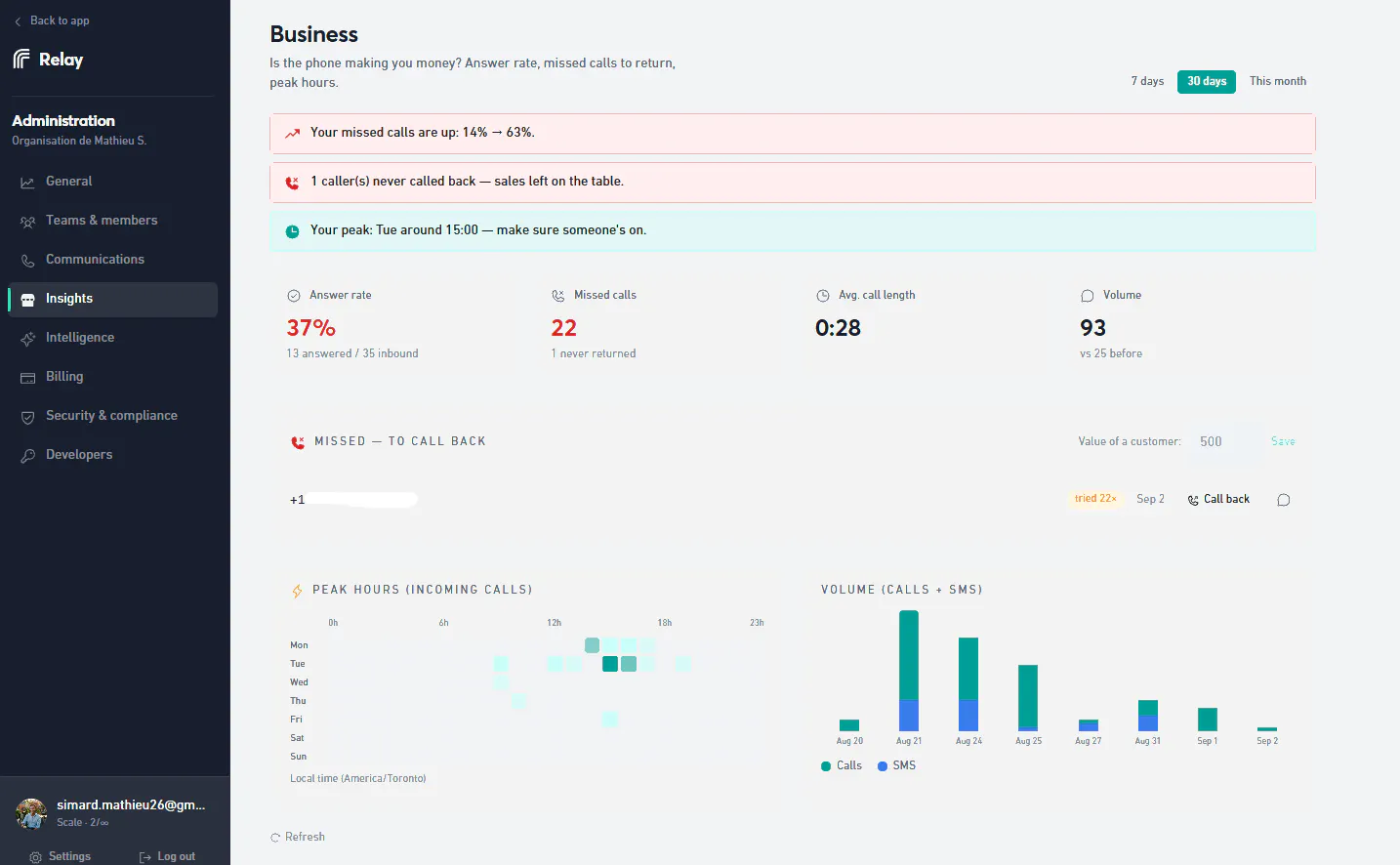The height and width of the screenshot is (865, 1400).
Task: Click the red phone icon beside Missed — To Call Back
Action: 298,442
